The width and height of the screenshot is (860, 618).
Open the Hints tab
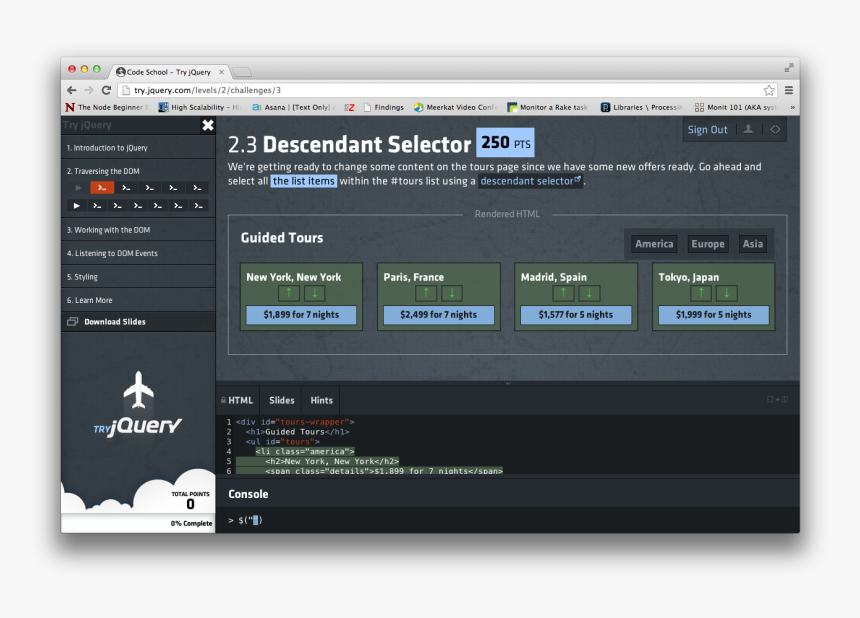coord(321,400)
